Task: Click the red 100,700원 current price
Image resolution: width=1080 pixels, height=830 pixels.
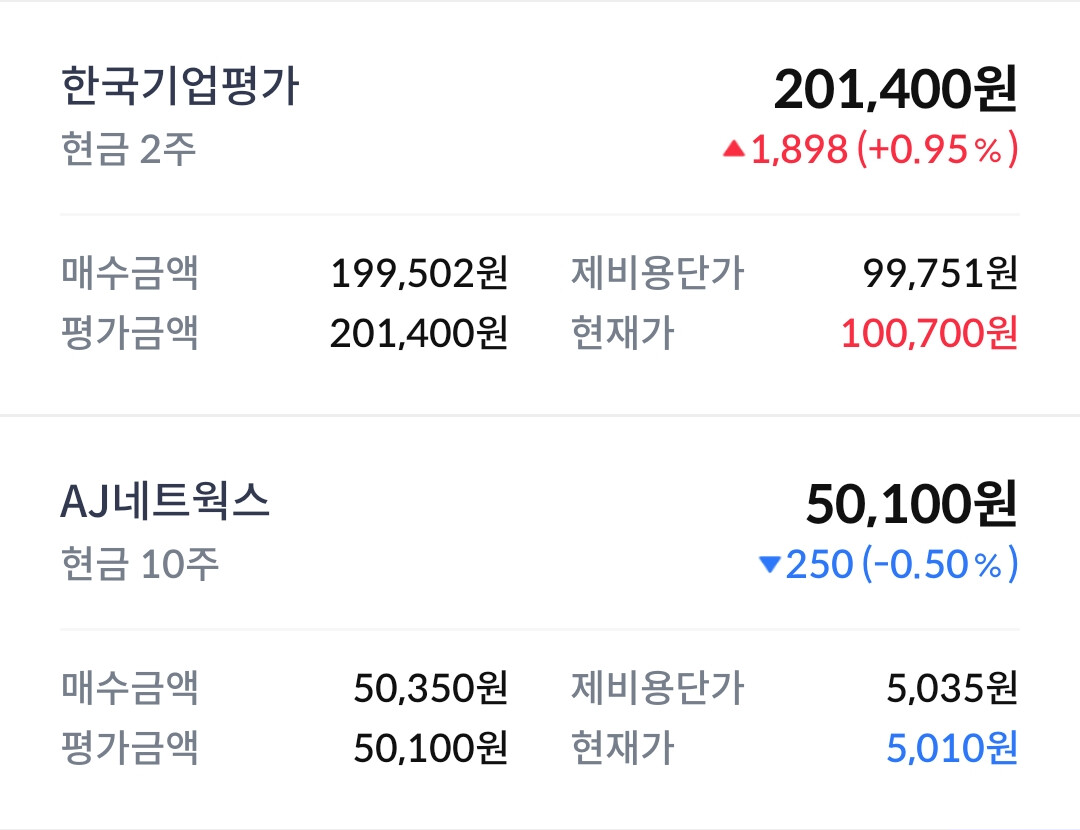Action: (x=929, y=333)
